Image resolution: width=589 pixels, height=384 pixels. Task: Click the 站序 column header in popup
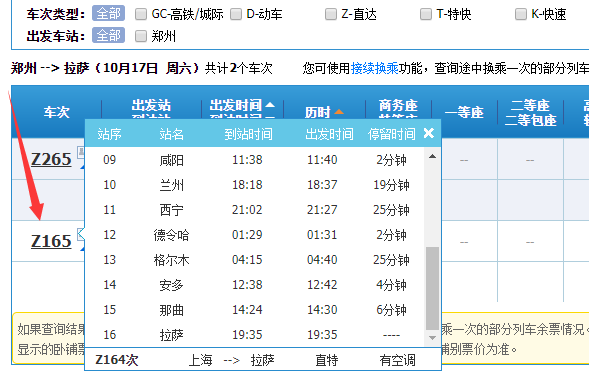(x=109, y=134)
